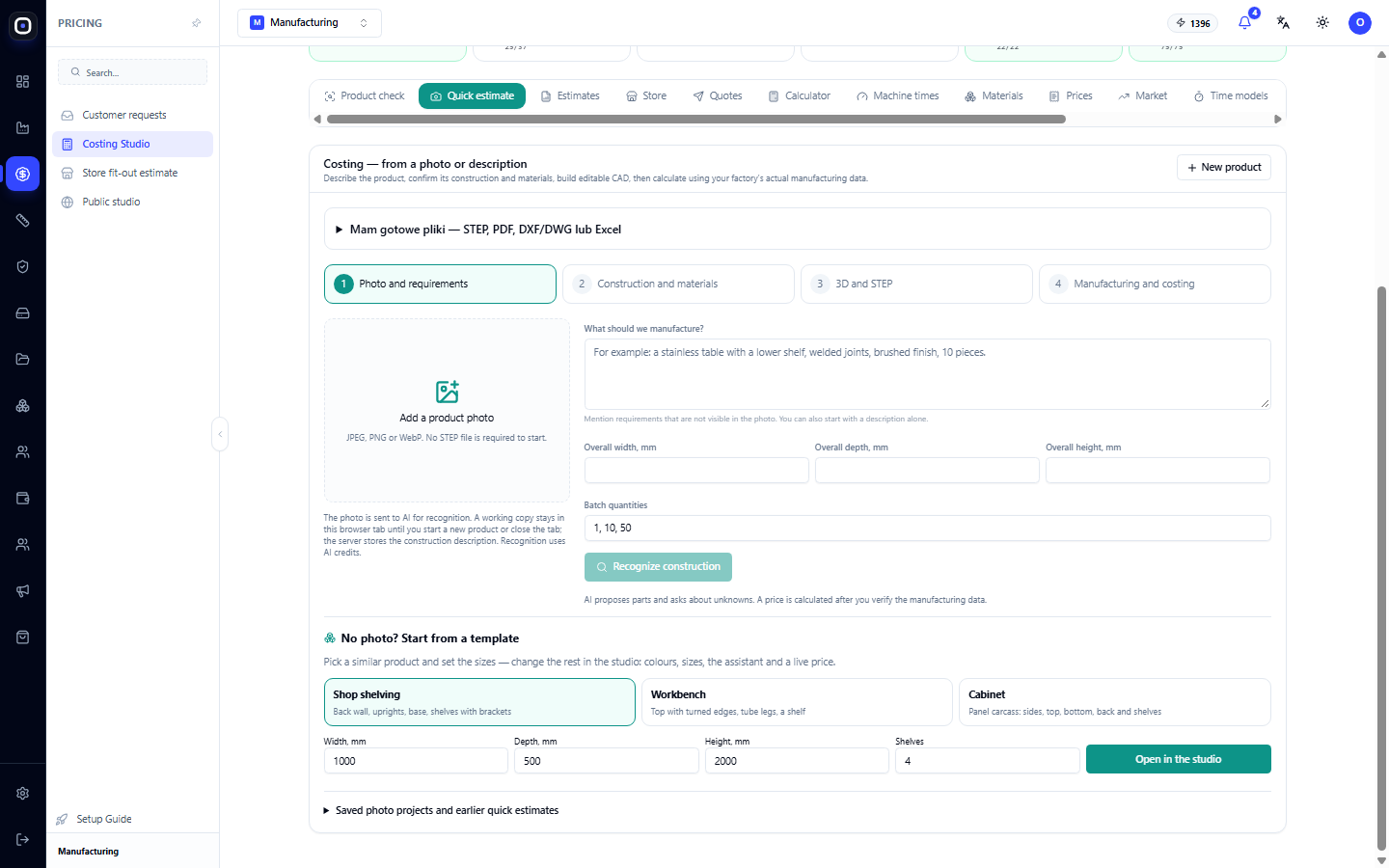
Task: Open the shield icon in left rail
Action: 23,267
